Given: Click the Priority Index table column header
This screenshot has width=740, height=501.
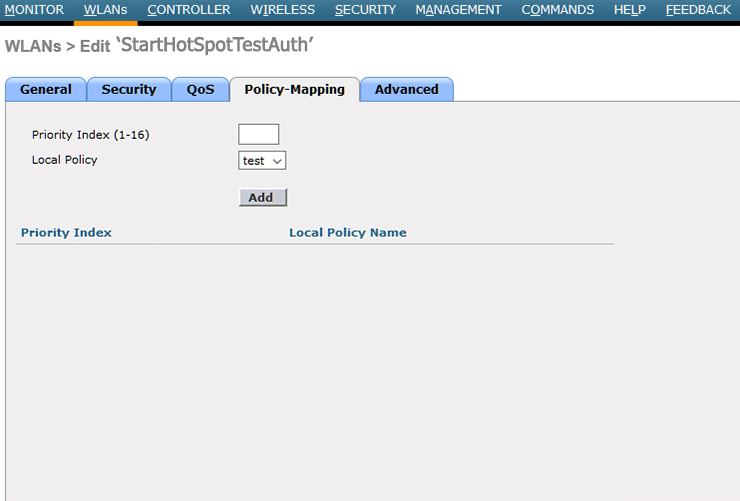Looking at the screenshot, I should [x=66, y=233].
